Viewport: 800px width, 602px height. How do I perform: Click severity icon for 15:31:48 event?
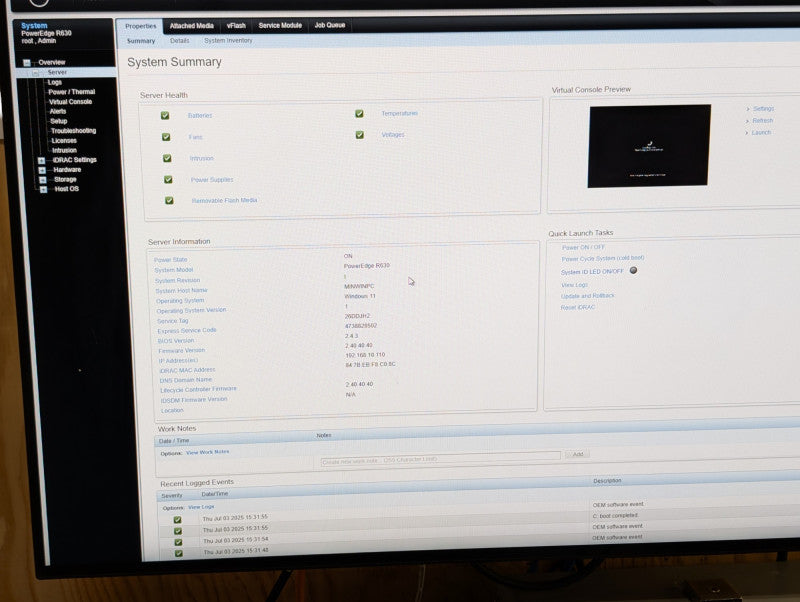tap(179, 554)
